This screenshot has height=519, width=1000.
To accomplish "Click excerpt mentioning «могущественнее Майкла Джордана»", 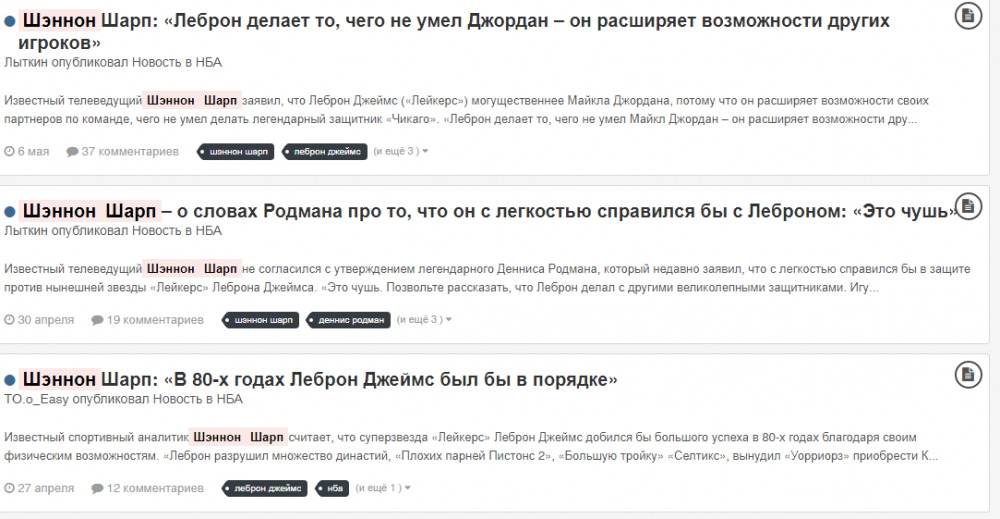I will click(466, 110).
